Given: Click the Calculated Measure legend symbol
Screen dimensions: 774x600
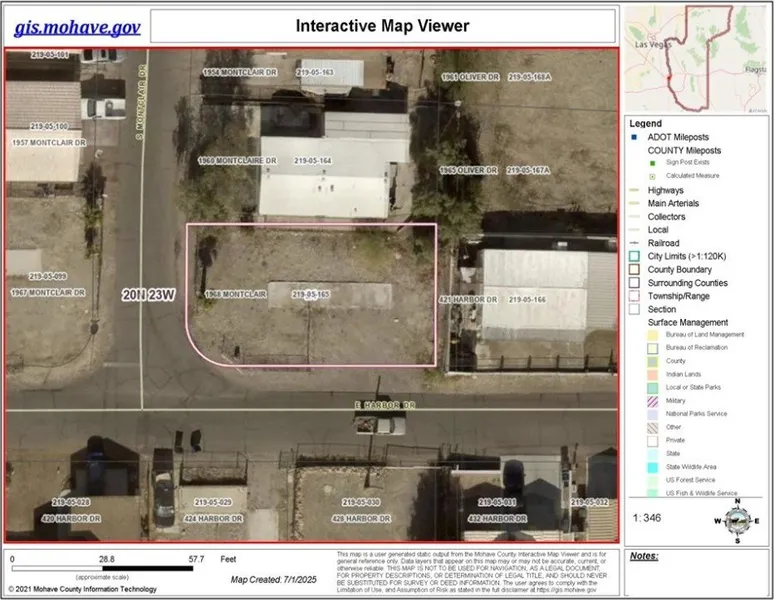Looking at the screenshot, I should [x=651, y=176].
